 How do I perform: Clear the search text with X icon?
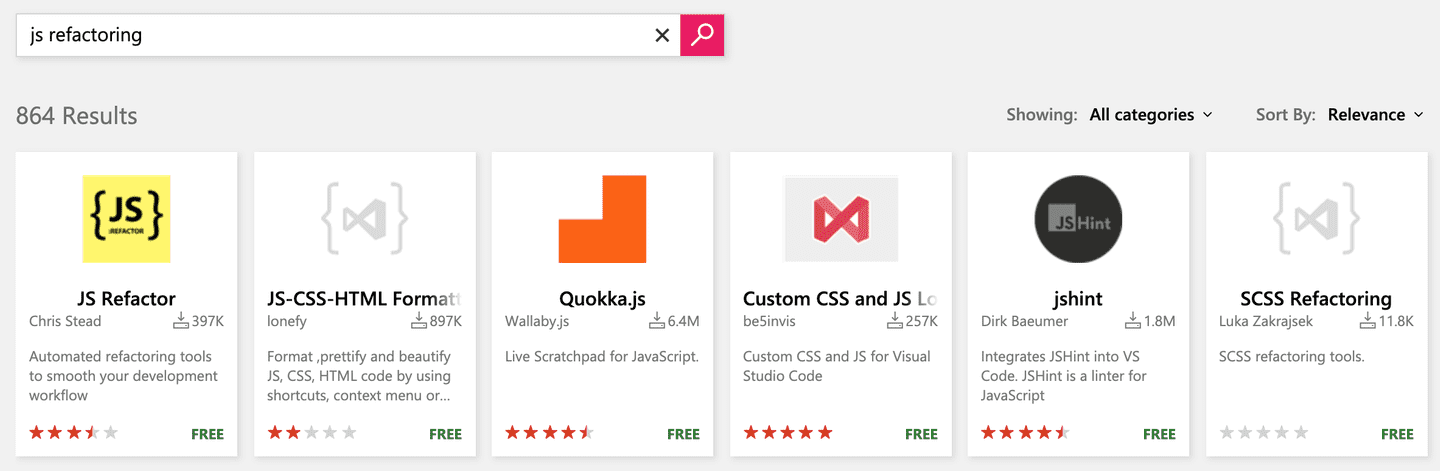tap(662, 35)
